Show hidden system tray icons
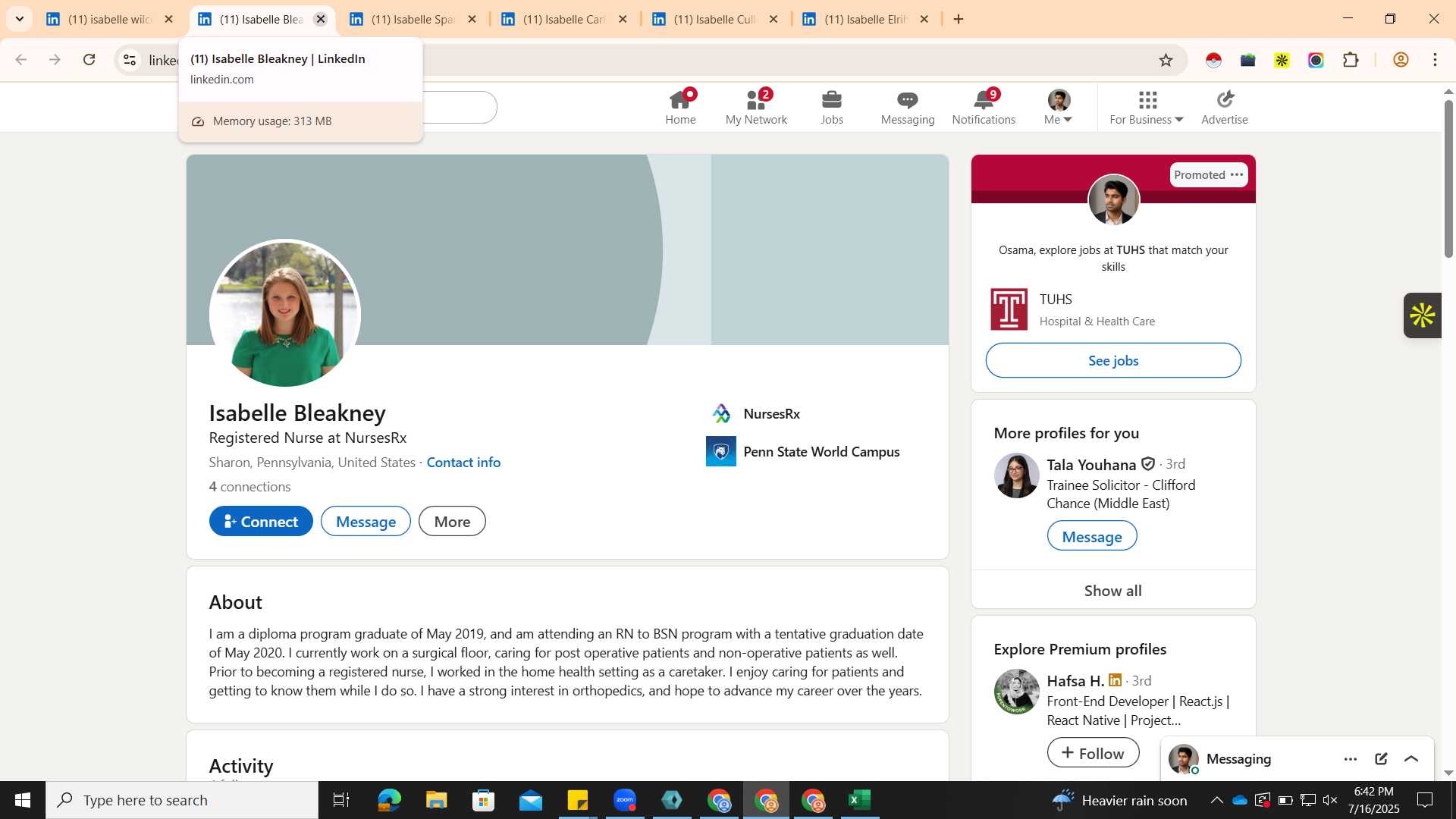 click(1216, 800)
